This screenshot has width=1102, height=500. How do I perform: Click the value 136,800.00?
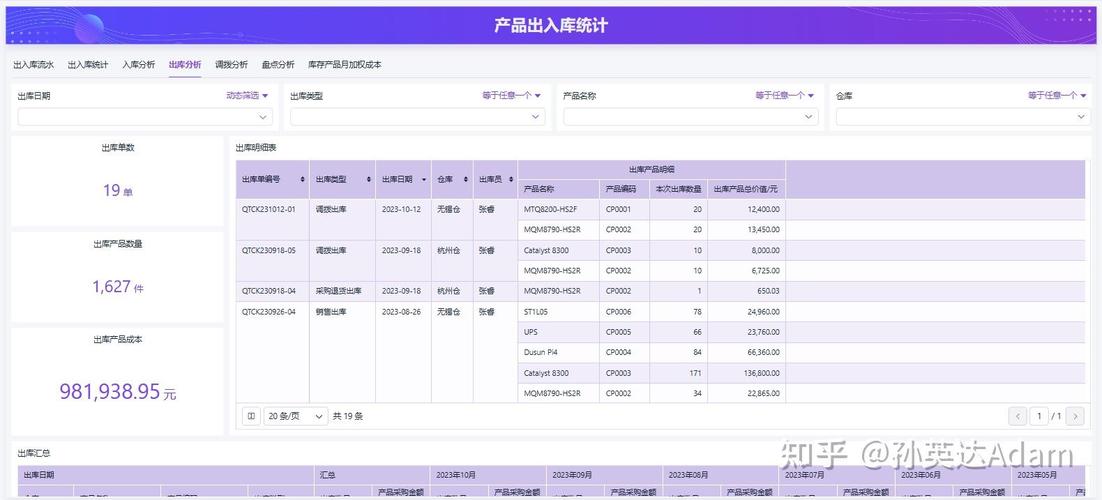pyautogui.click(x=762, y=373)
